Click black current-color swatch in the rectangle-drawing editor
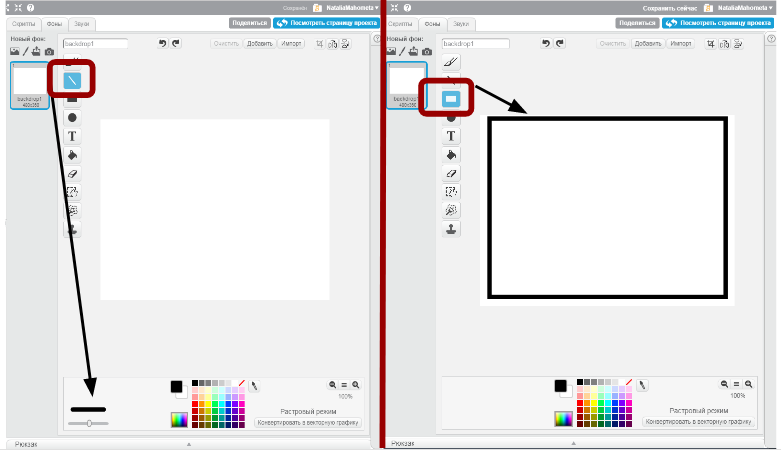 pos(560,385)
